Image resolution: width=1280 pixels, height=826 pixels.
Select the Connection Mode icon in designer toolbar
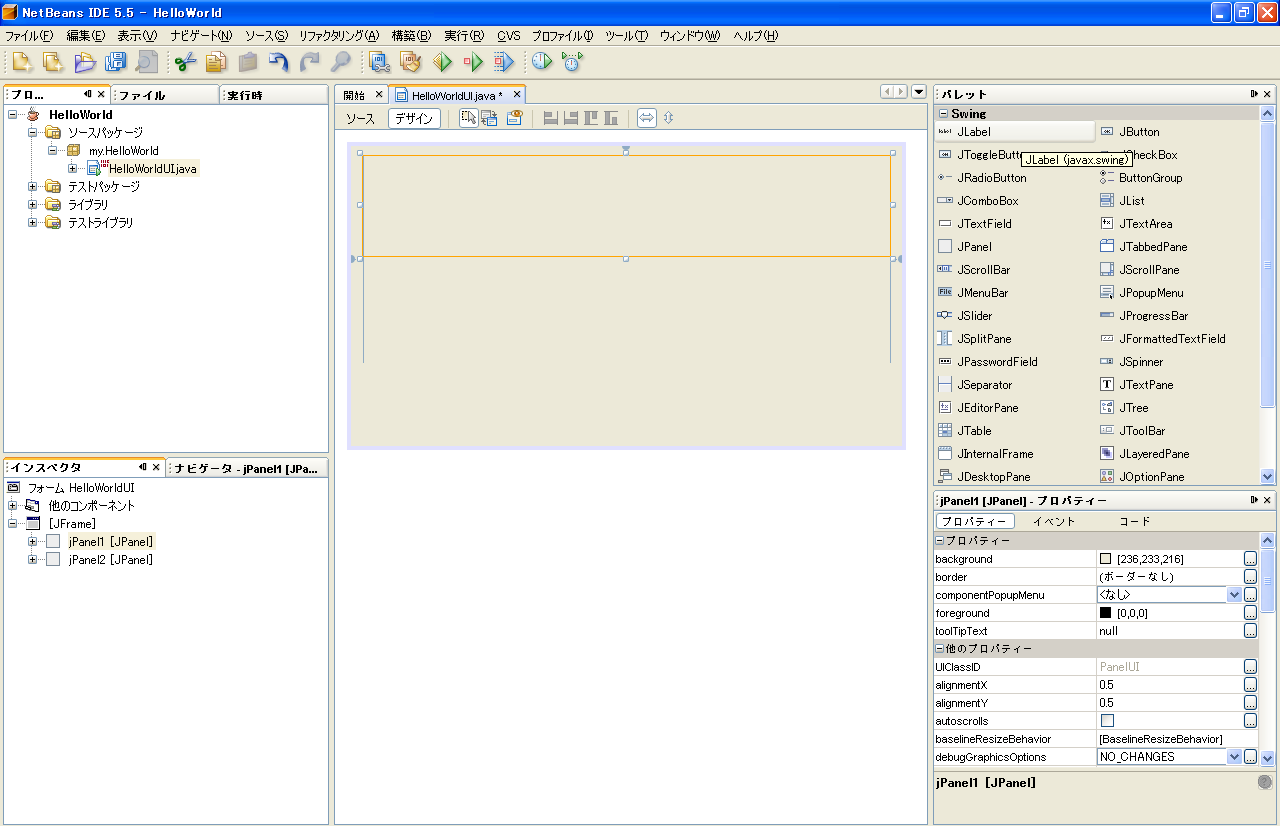point(489,118)
